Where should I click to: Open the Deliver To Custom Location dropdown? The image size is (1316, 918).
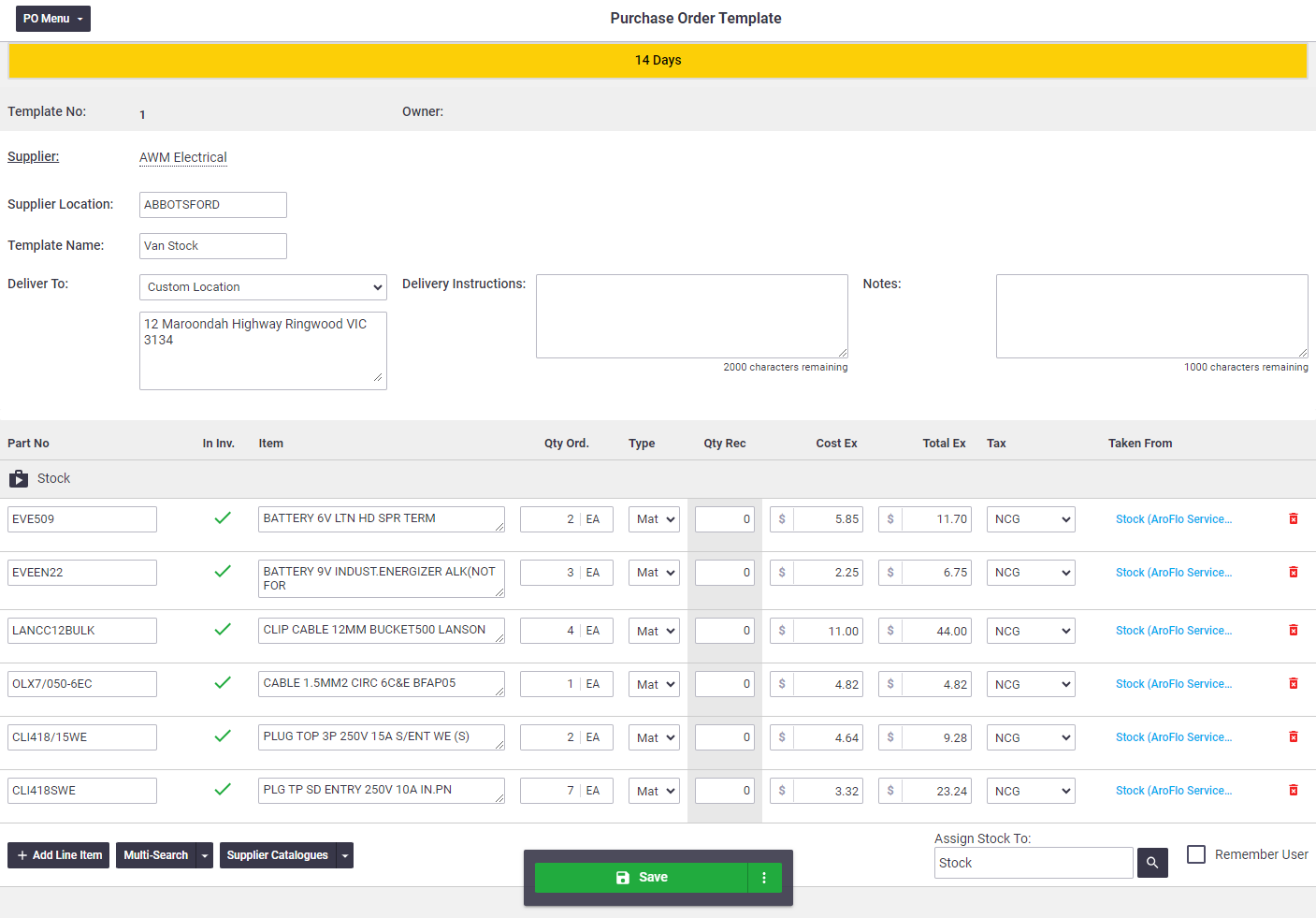click(263, 287)
